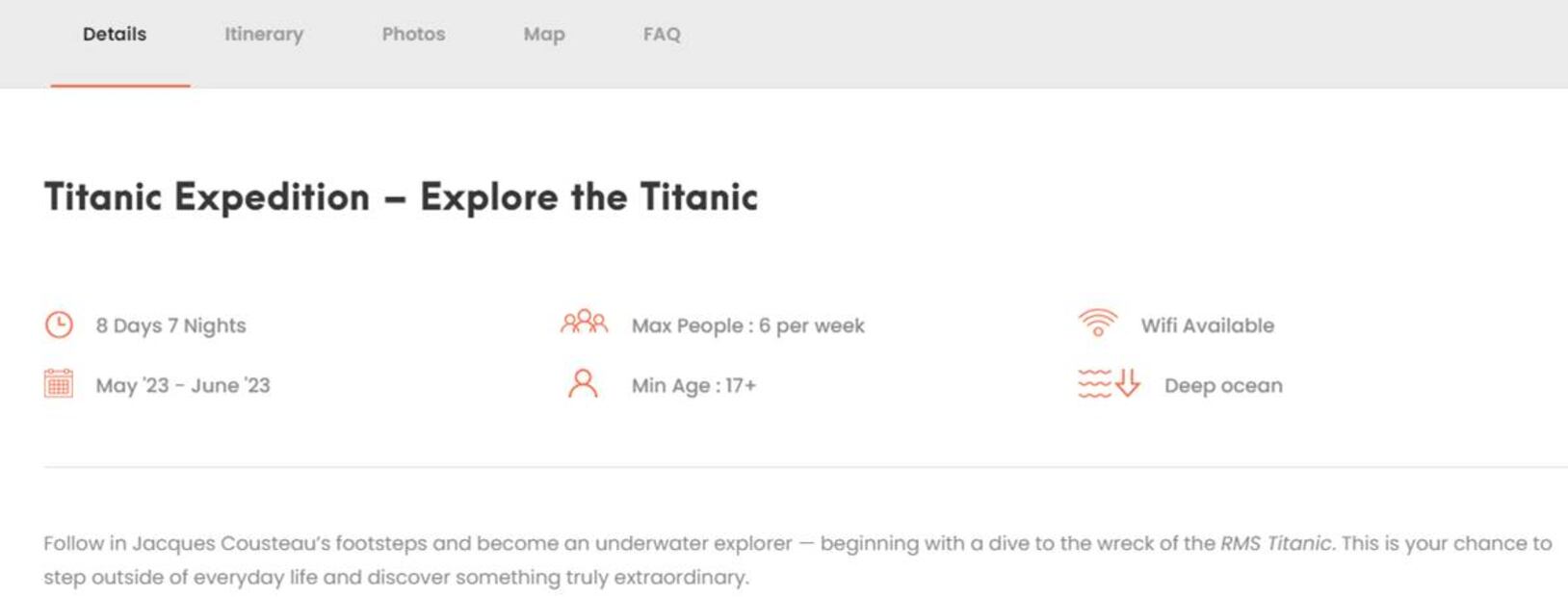
Task: Switch to the Itinerary tab
Action: coord(264,35)
